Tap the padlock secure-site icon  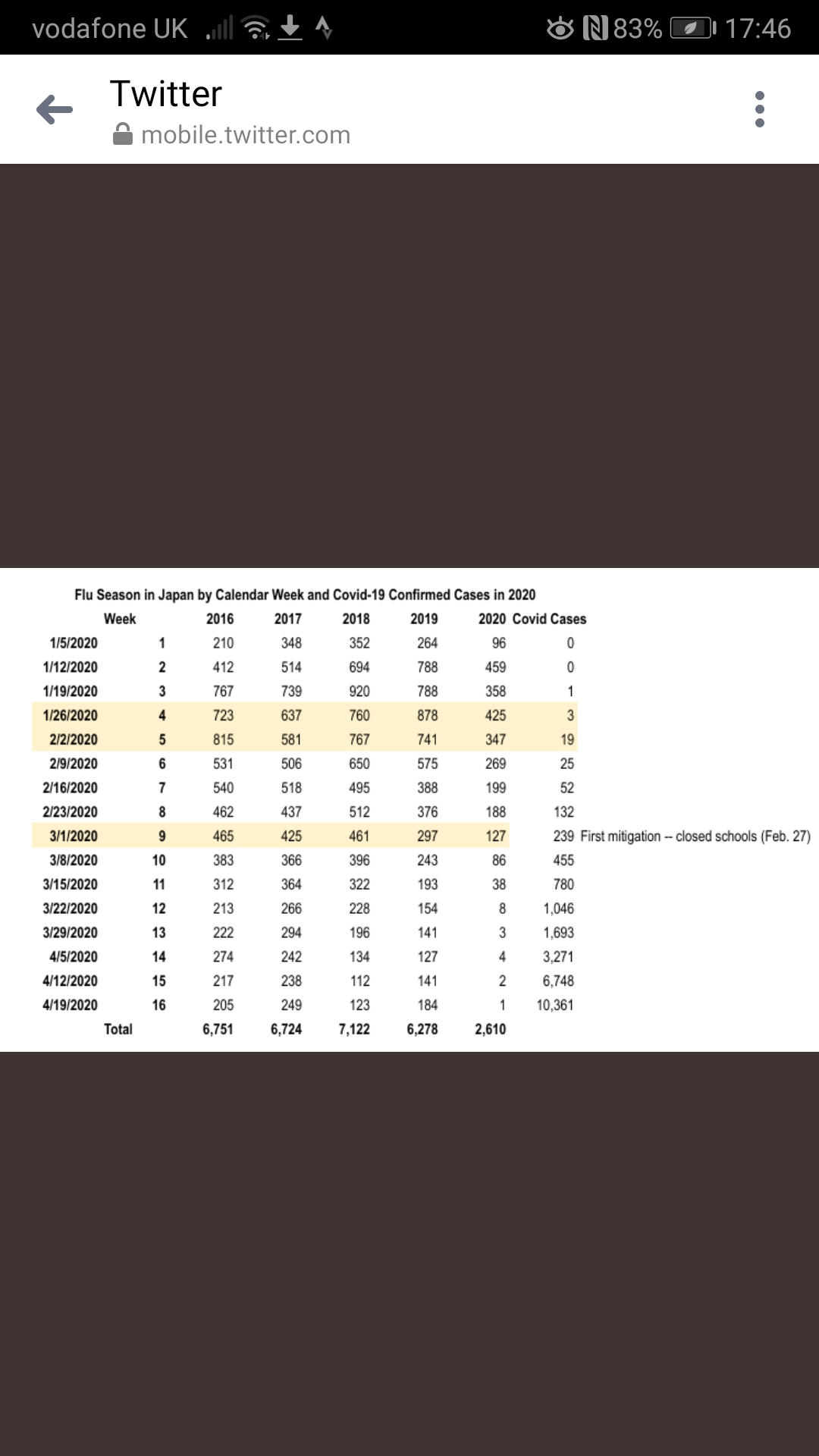coord(122,135)
